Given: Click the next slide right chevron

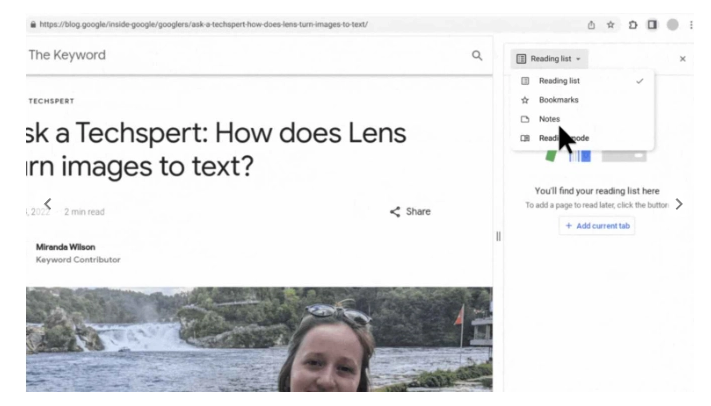Looking at the screenshot, I should click(x=679, y=204).
